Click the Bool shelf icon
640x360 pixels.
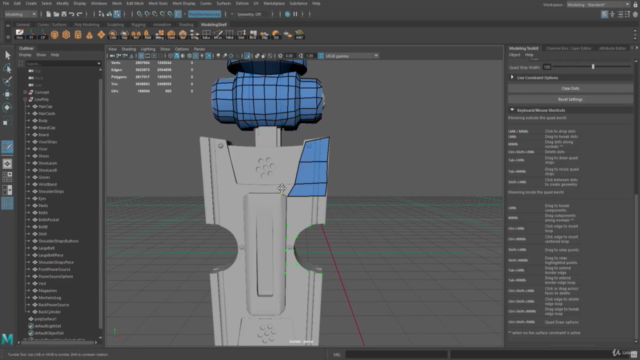147,35
